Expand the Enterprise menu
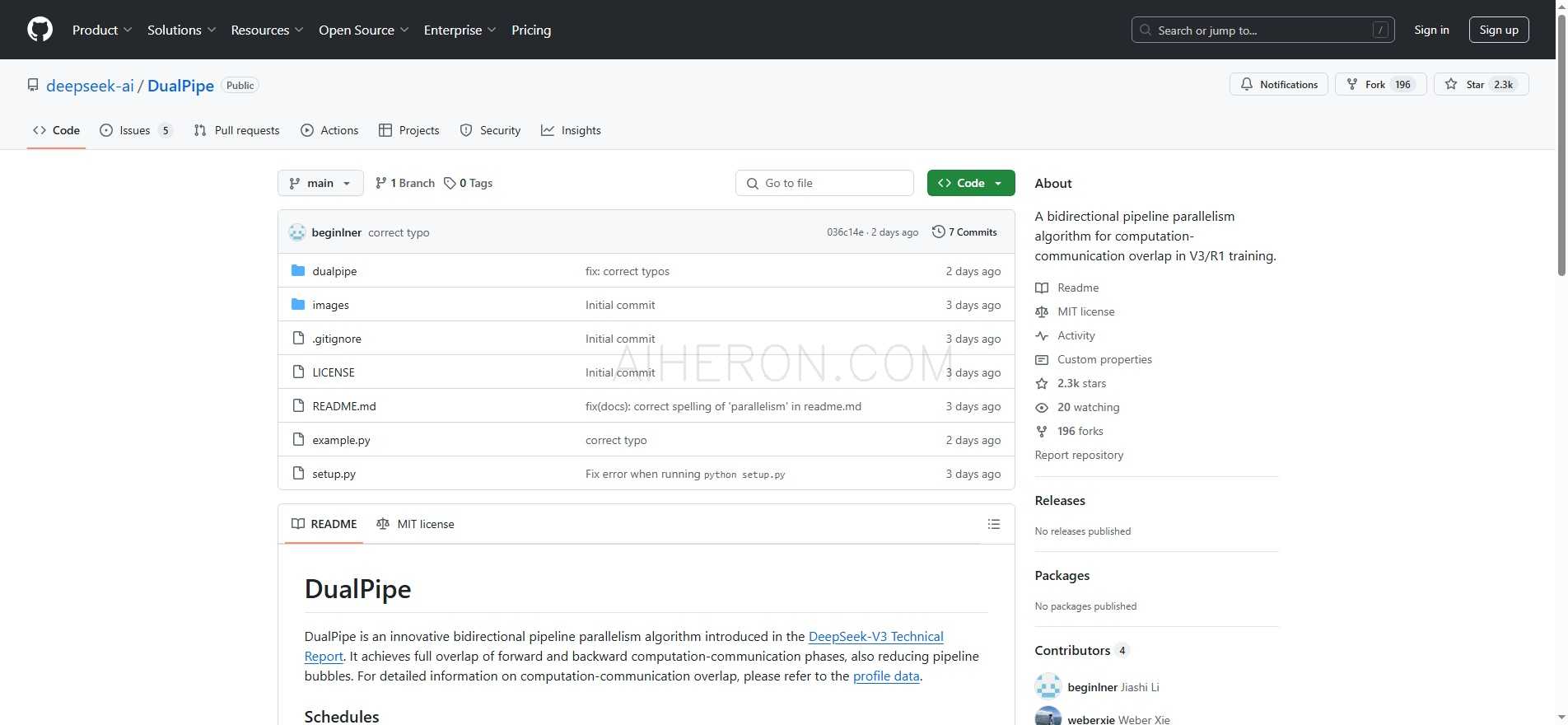Viewport: 1568px width, 725px height. point(460,30)
